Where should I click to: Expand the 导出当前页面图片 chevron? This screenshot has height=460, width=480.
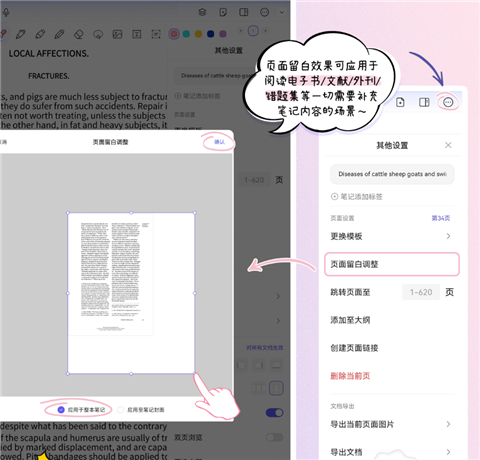tap(448, 424)
